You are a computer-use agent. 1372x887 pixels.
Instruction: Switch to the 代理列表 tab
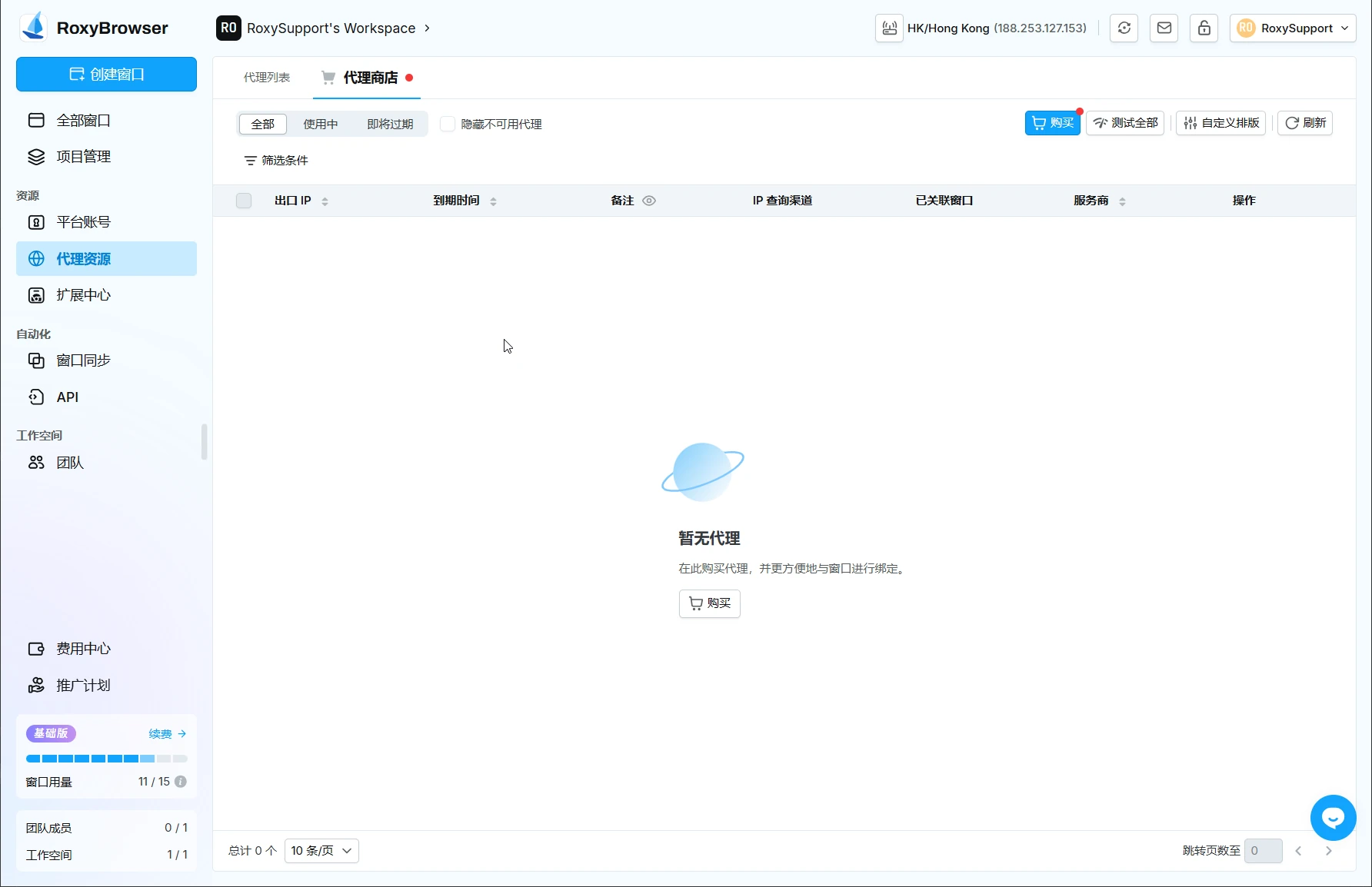pyautogui.click(x=267, y=78)
